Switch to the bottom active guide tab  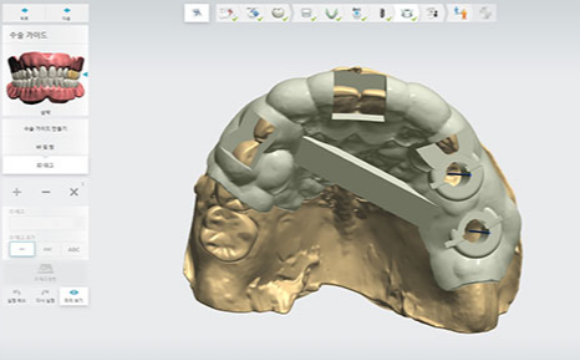45,165
